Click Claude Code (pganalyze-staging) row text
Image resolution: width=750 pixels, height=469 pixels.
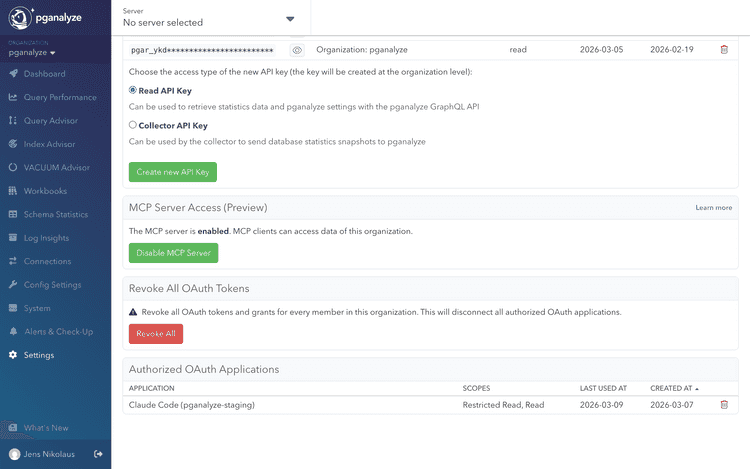click(x=191, y=405)
